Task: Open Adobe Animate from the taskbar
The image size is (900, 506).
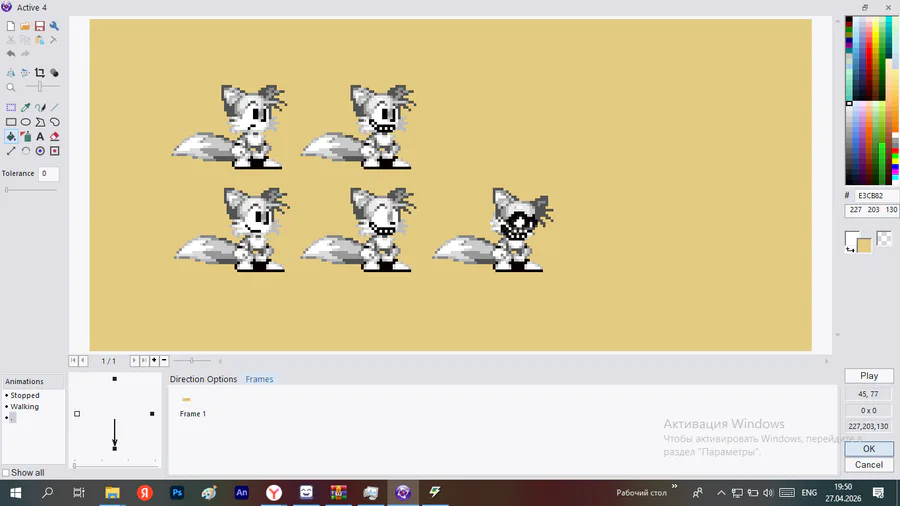Action: click(242, 492)
